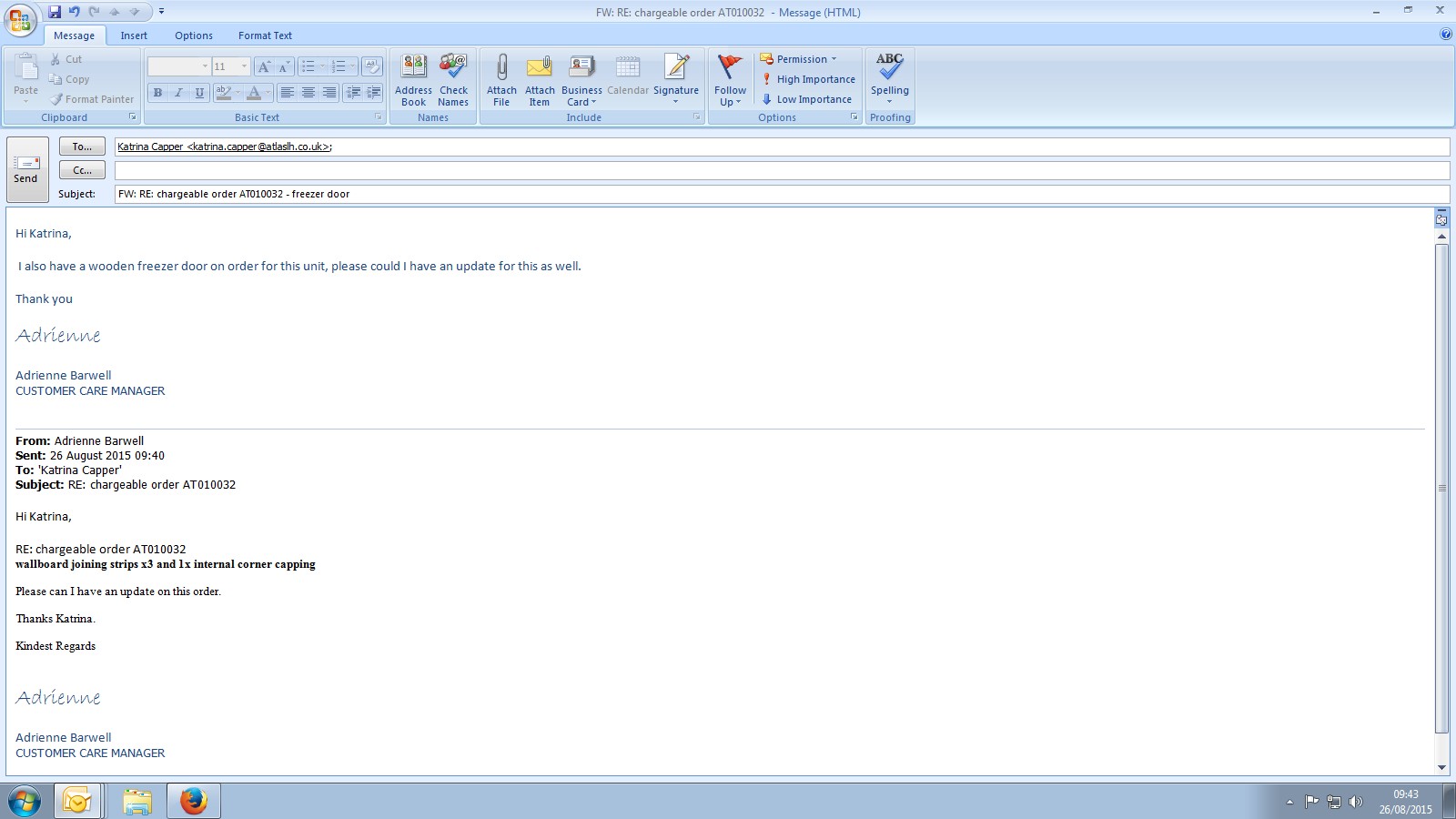The width and height of the screenshot is (1456, 819).
Task: Open the Follow Up flag menu
Action: [x=730, y=79]
